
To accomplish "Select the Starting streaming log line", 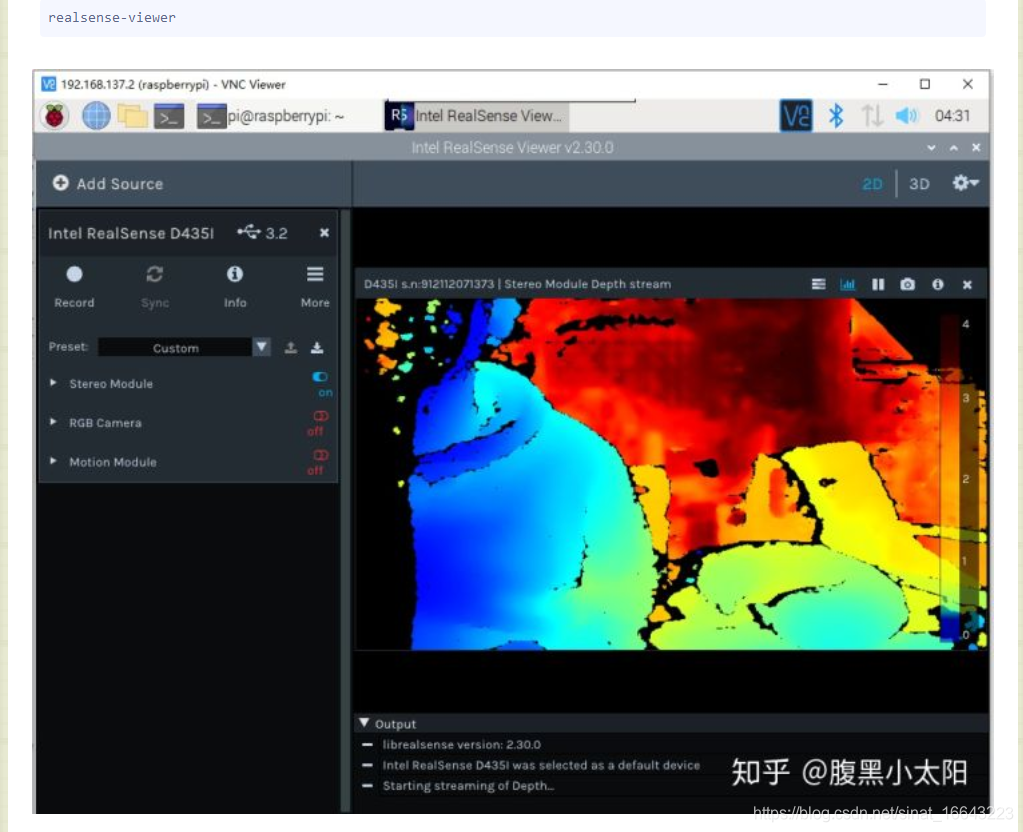I will click(x=468, y=786).
